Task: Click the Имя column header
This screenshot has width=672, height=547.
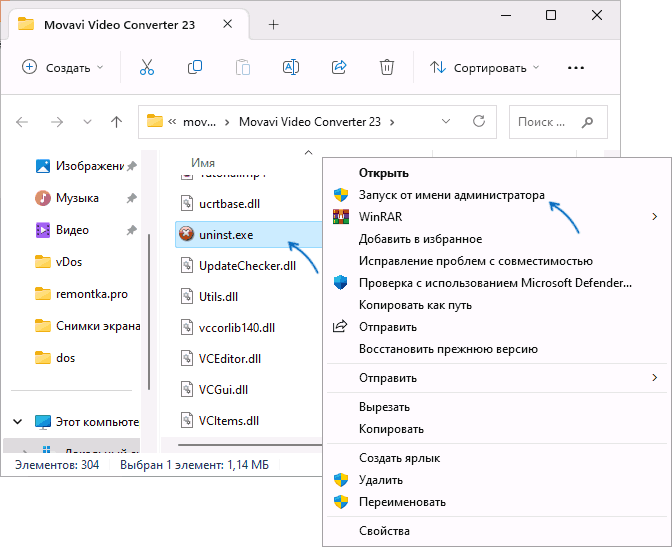Action: [x=203, y=163]
